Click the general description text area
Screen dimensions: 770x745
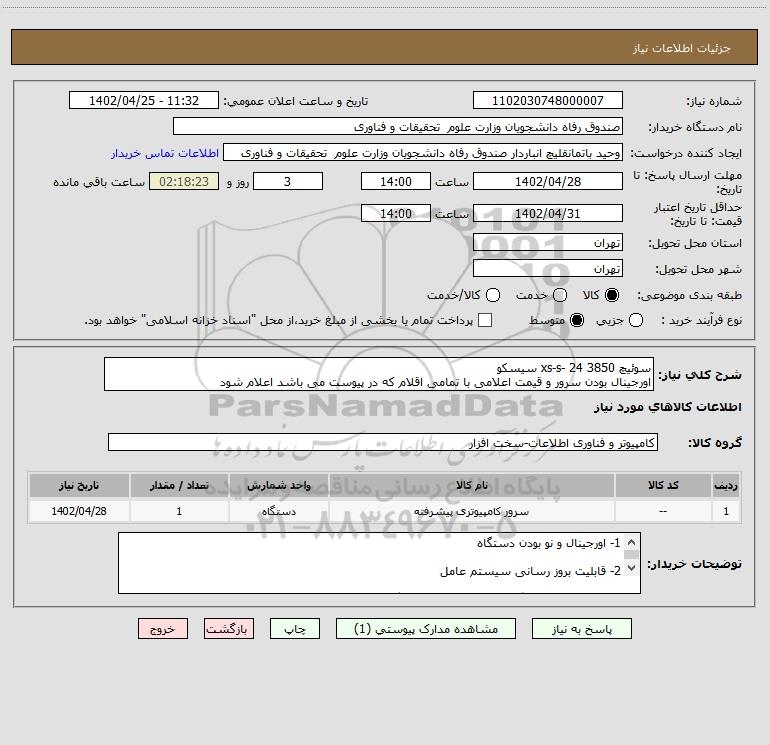379,374
